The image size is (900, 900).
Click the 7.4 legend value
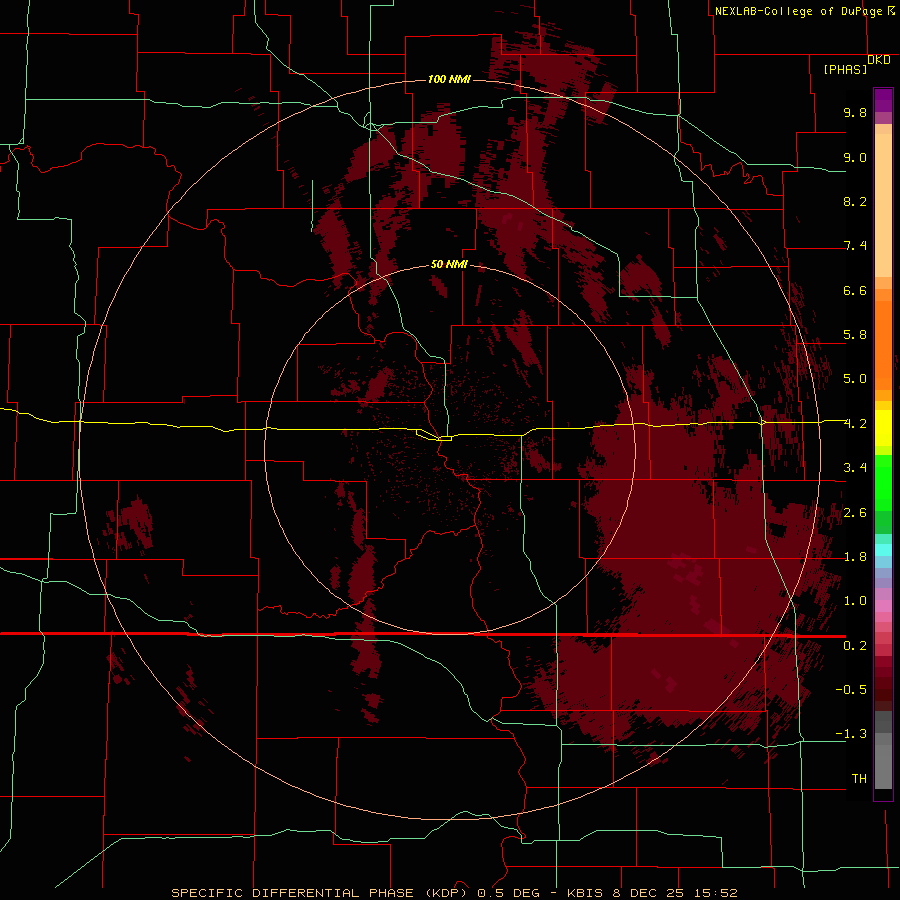coord(855,246)
